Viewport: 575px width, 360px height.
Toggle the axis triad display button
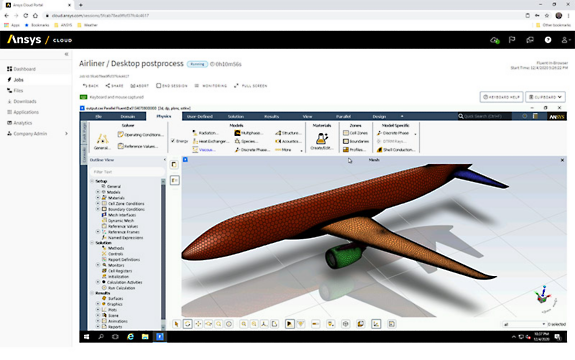click(376, 324)
